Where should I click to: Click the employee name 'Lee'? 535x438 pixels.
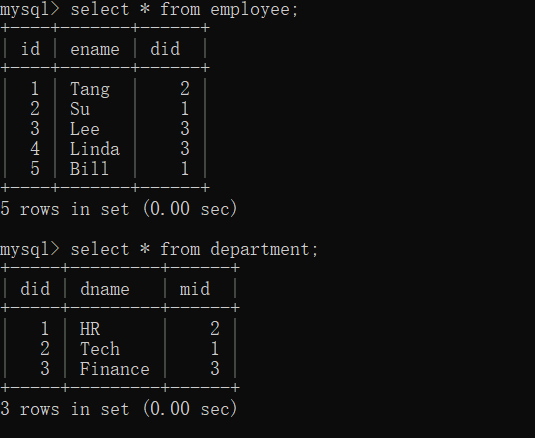click(85, 129)
